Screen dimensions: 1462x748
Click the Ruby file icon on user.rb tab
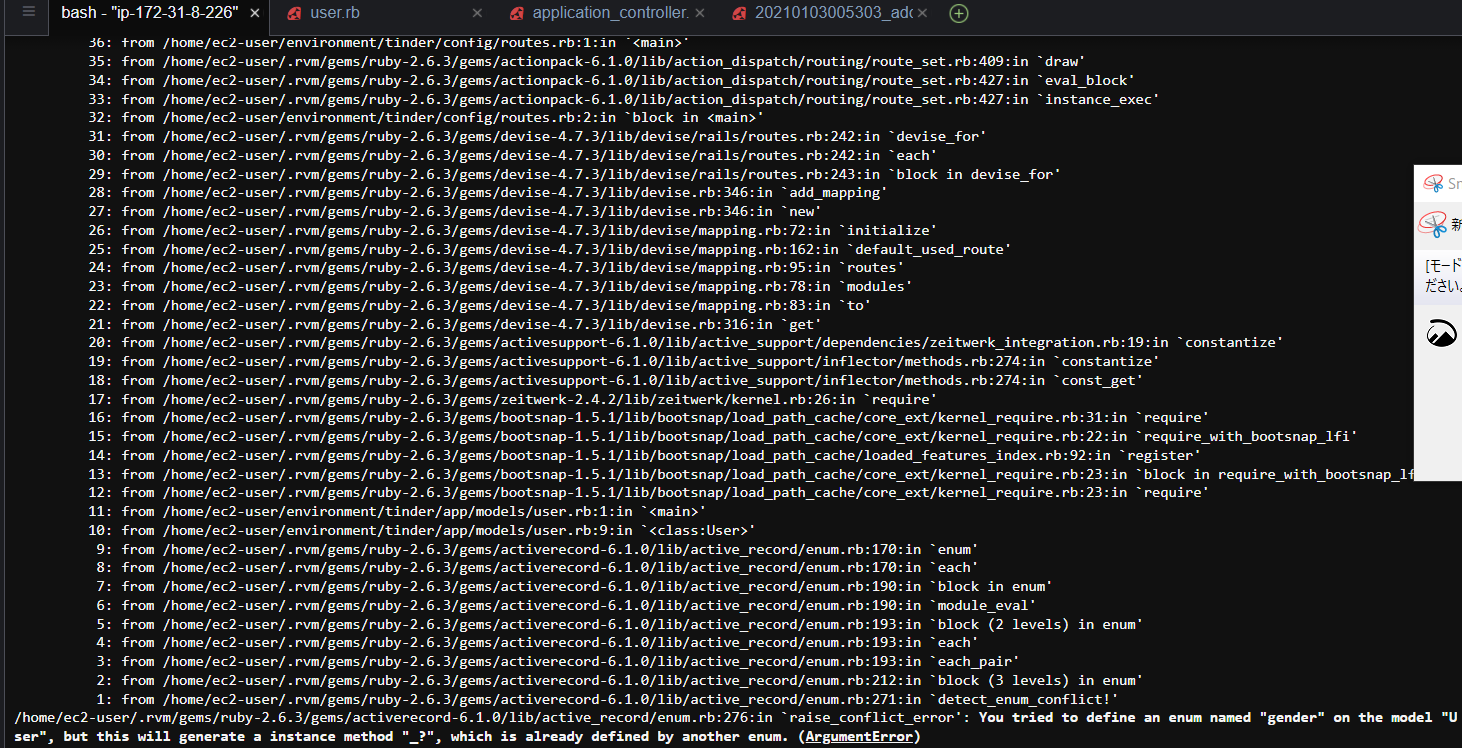point(294,13)
